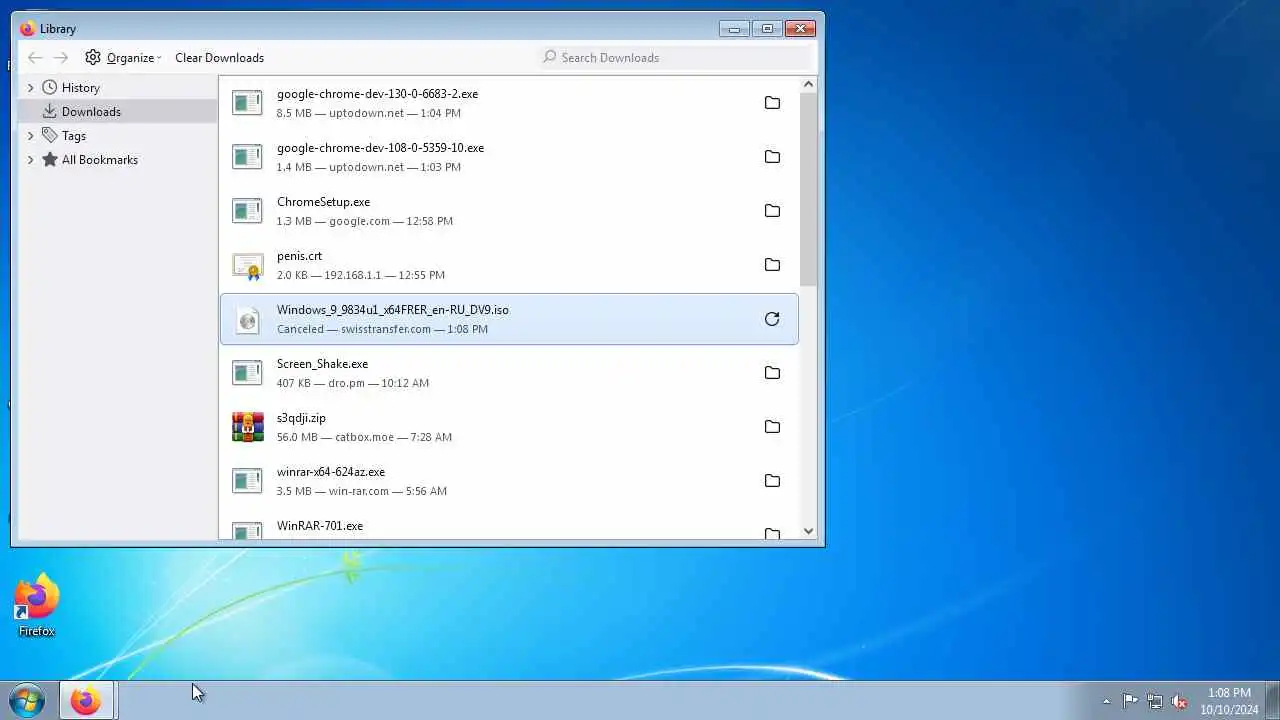Select the ChromeSetup.exe filename

tap(323, 202)
